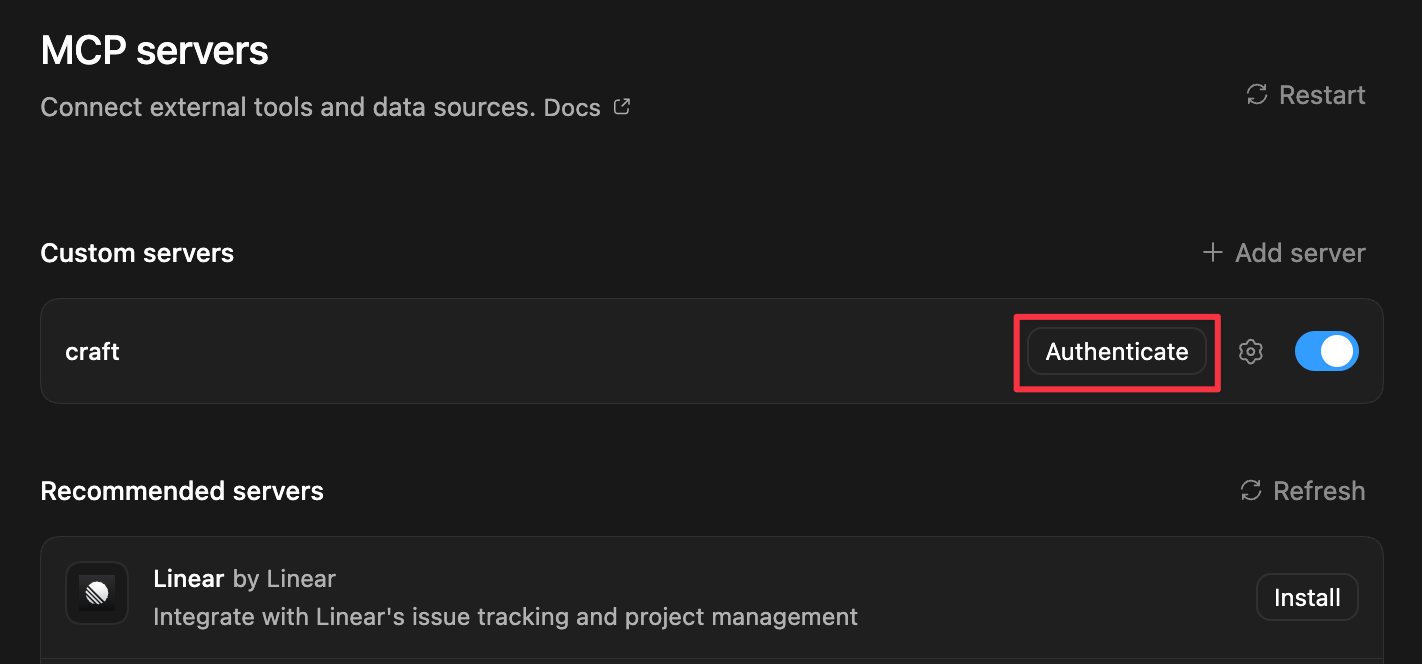Click Authenticate for the craft server
The height and width of the screenshot is (664, 1422).
(x=1116, y=351)
